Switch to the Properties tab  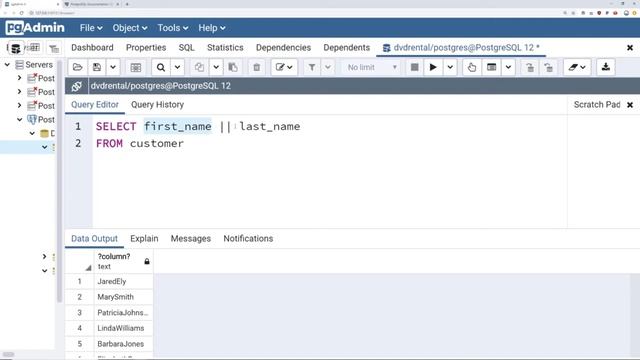[x=146, y=48]
